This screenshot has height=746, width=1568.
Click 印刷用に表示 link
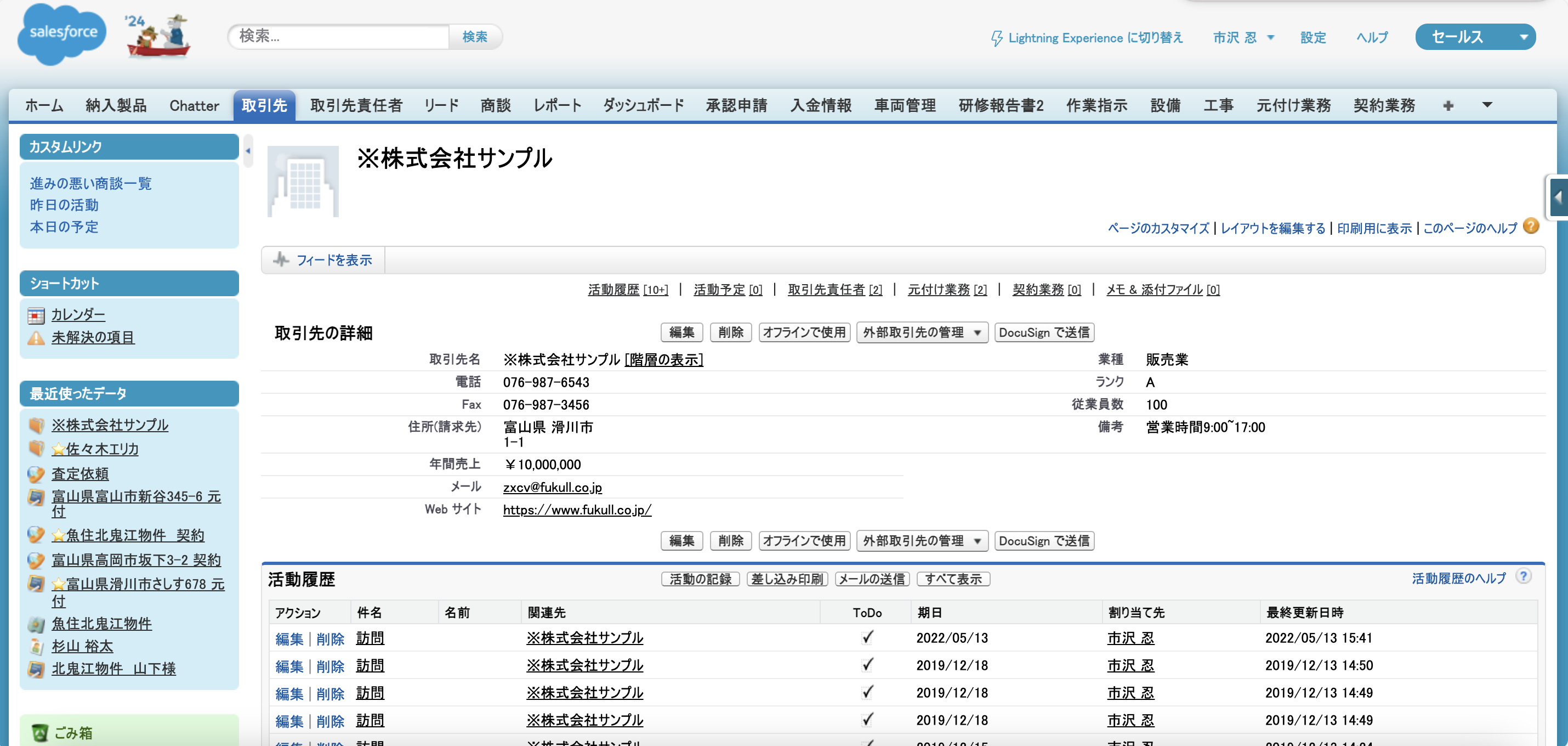point(1374,228)
